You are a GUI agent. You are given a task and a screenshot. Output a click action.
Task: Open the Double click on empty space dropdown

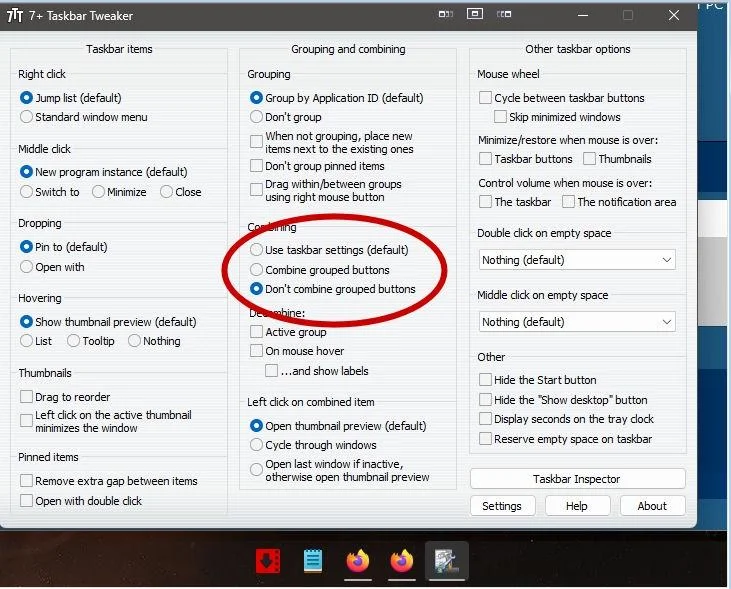577,260
